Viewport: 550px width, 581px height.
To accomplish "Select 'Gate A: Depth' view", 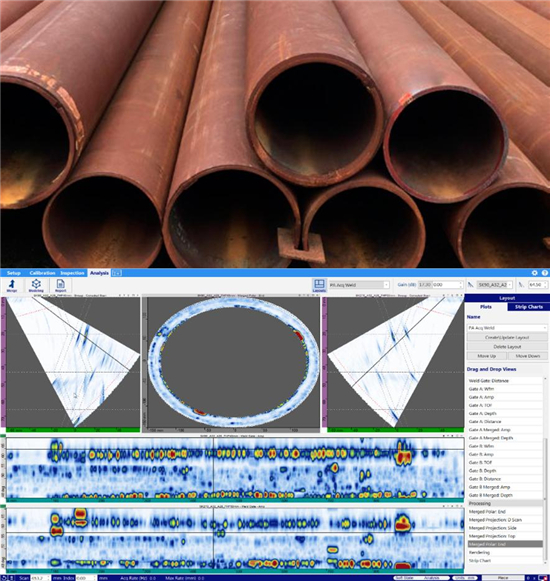I will click(505, 413).
